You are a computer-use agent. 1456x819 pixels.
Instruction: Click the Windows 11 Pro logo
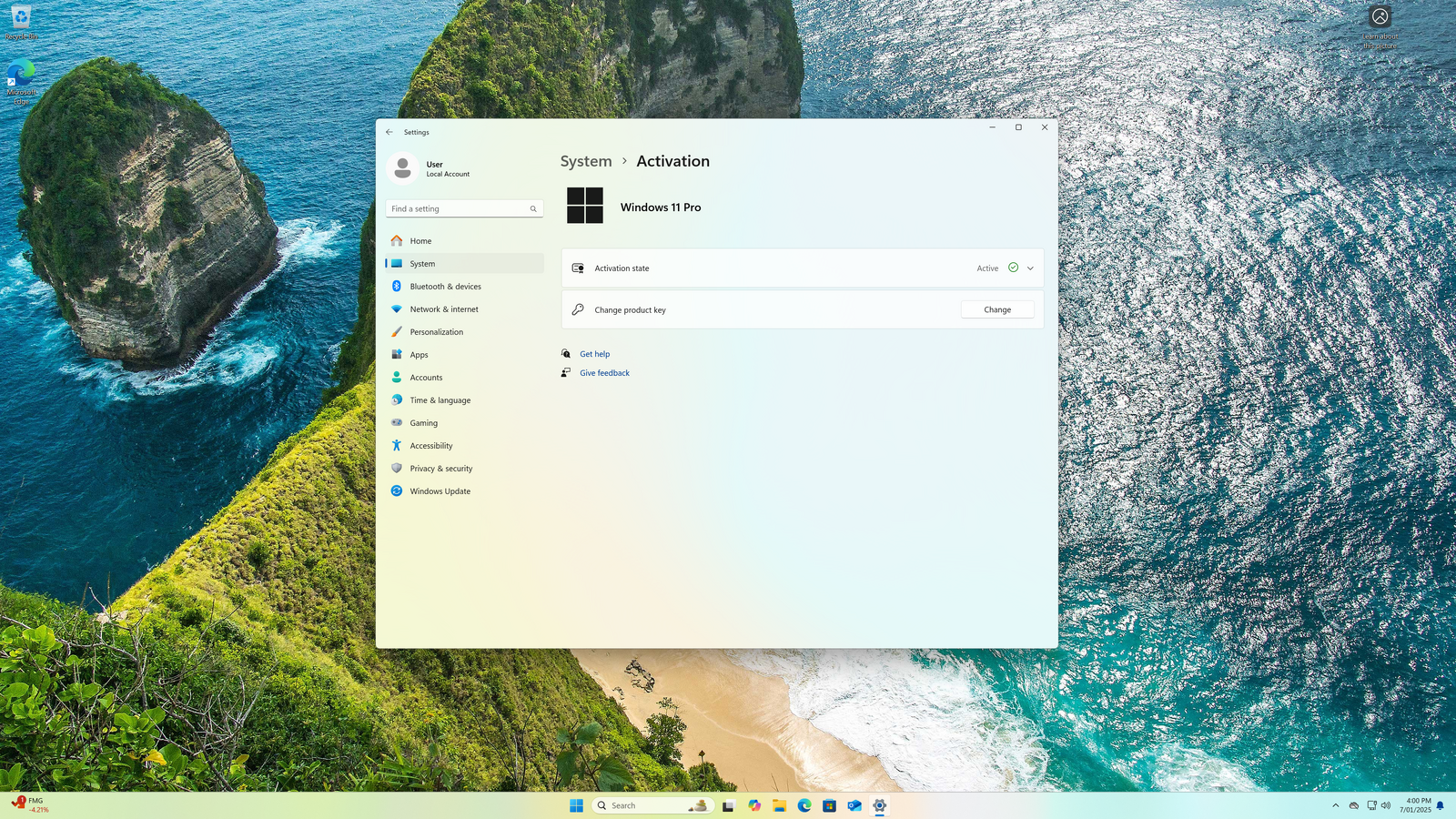click(585, 206)
